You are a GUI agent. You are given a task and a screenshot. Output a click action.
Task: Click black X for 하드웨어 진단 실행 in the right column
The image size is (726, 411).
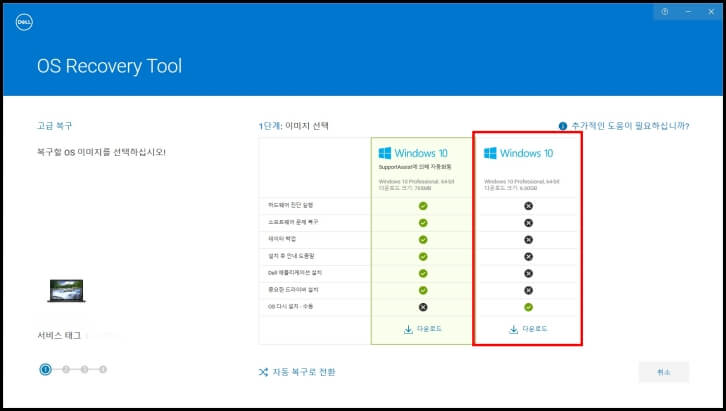pyautogui.click(x=528, y=206)
